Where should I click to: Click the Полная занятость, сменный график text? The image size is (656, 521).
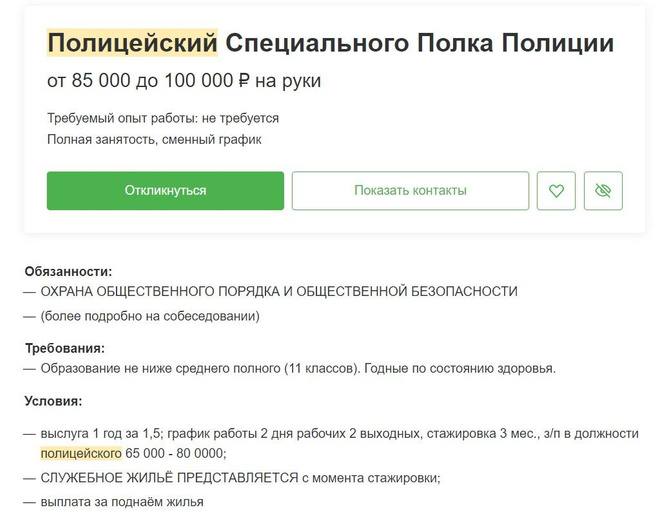click(x=154, y=139)
